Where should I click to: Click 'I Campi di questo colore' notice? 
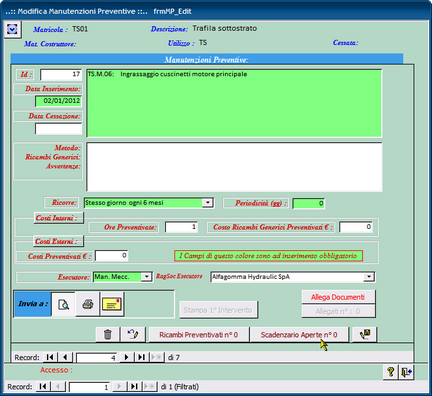(268, 256)
